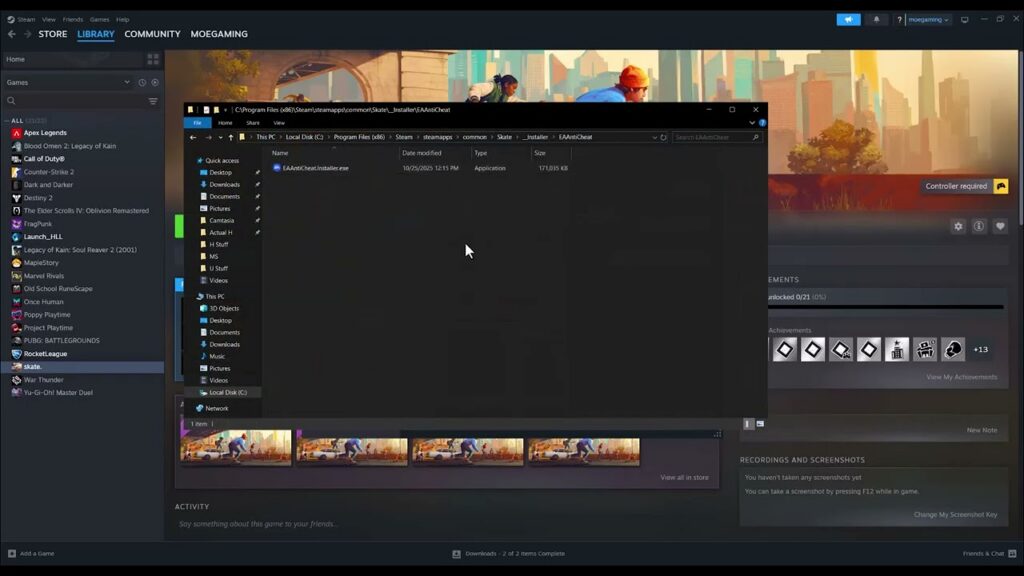Open the Explorer Share ribbon tab
Image resolution: width=1024 pixels, height=576 pixels.
click(253, 123)
